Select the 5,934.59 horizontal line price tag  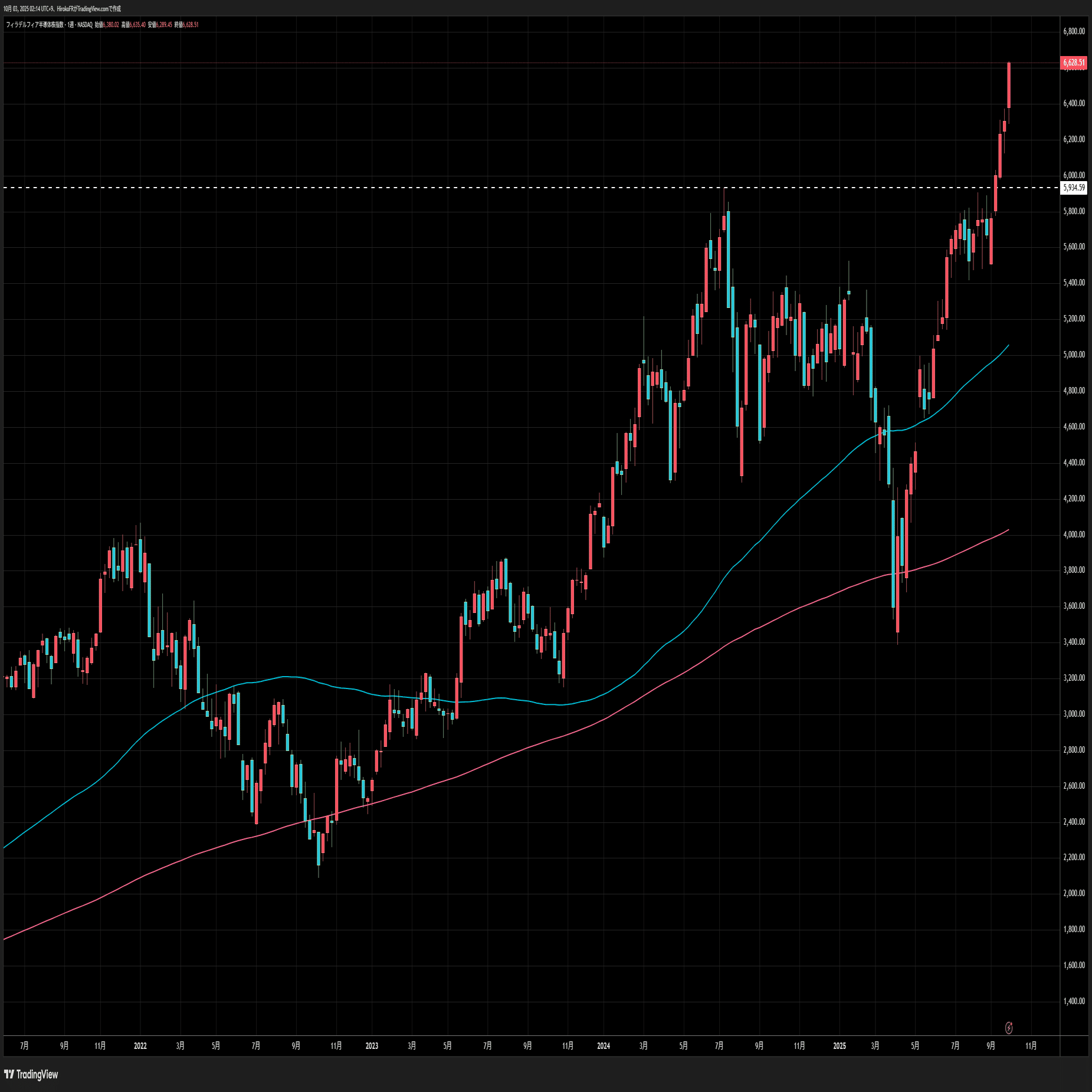[x=1074, y=188]
